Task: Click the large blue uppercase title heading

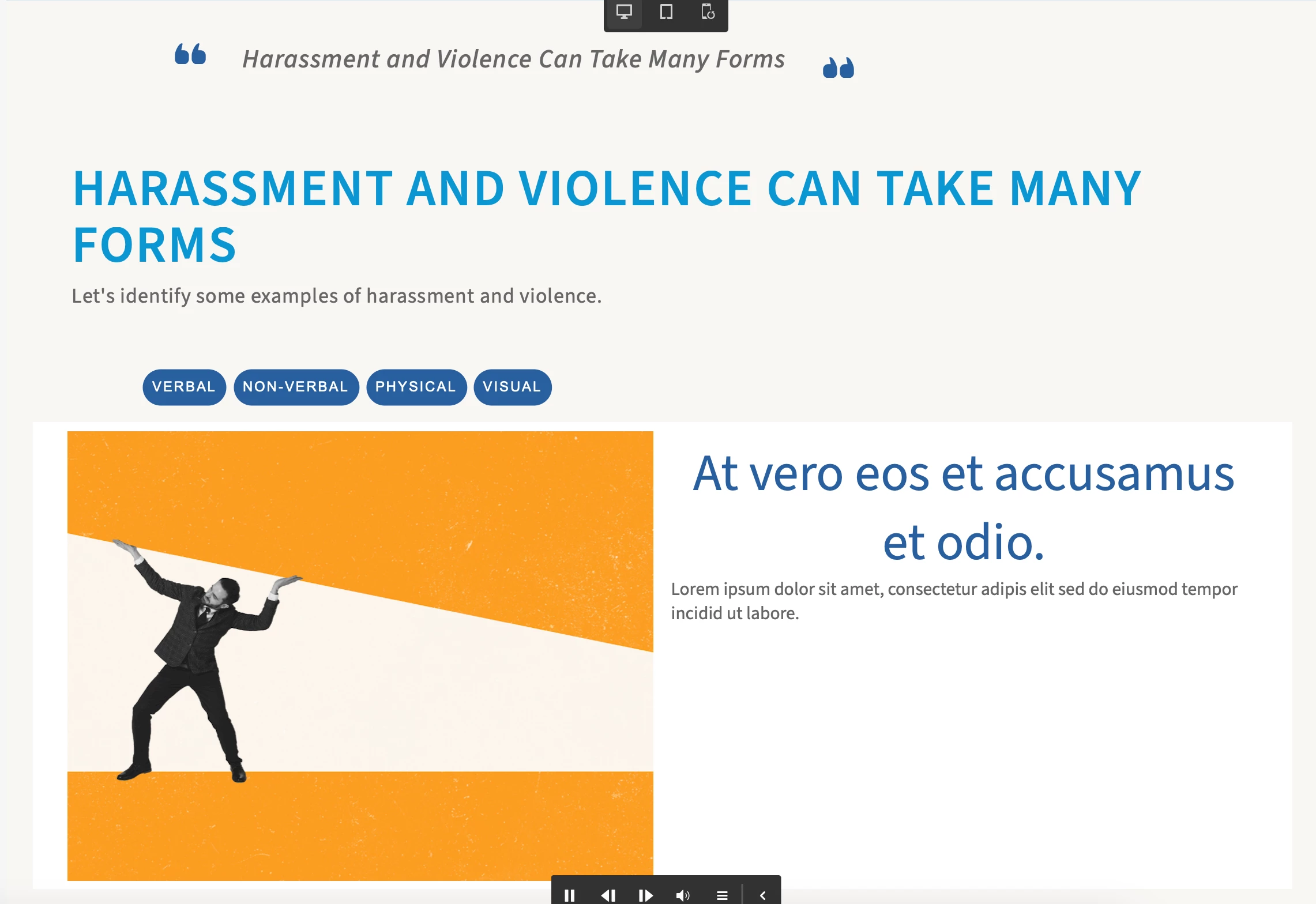Action: [607, 216]
